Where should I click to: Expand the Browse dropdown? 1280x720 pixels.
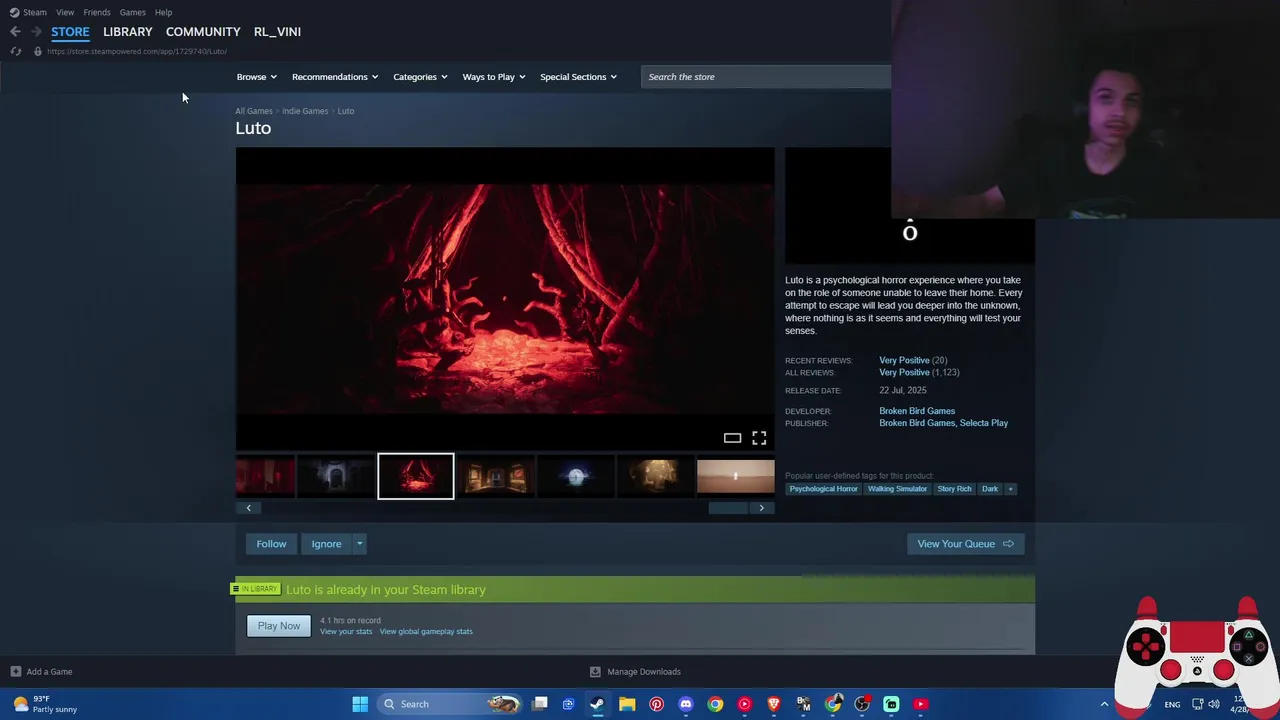pos(257,77)
